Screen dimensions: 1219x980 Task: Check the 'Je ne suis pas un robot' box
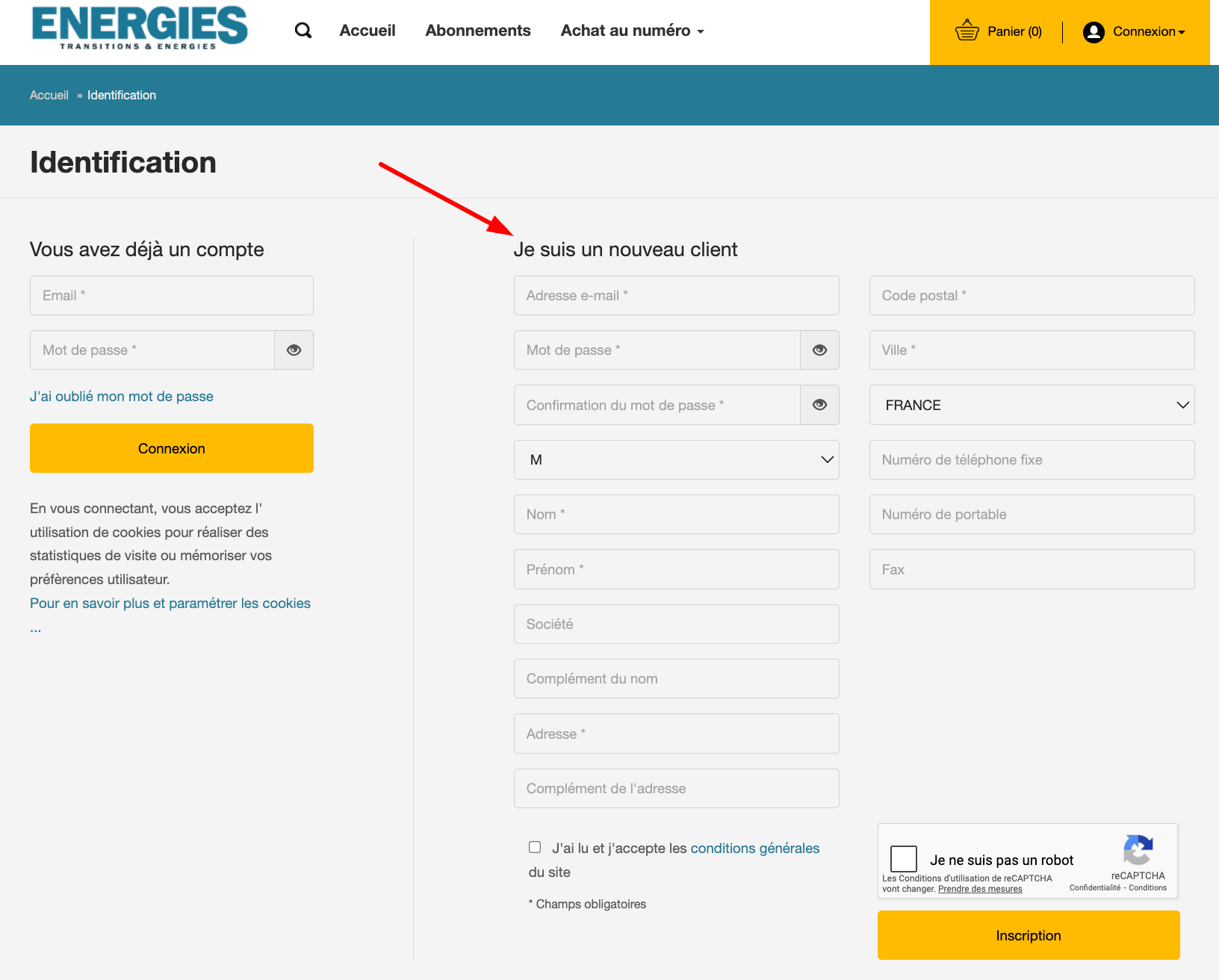point(904,859)
